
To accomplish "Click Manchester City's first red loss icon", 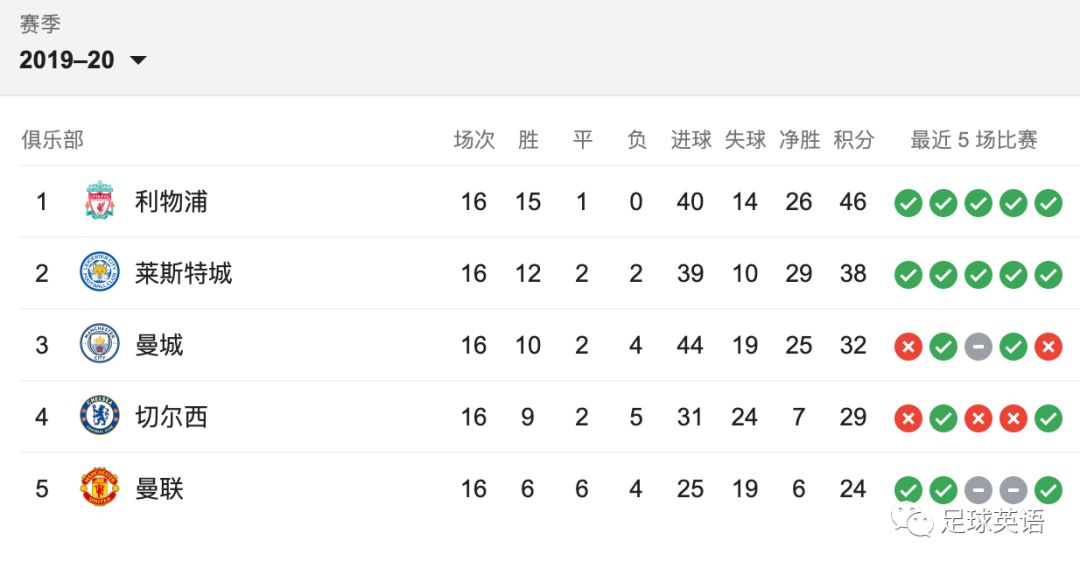I will (x=908, y=346).
